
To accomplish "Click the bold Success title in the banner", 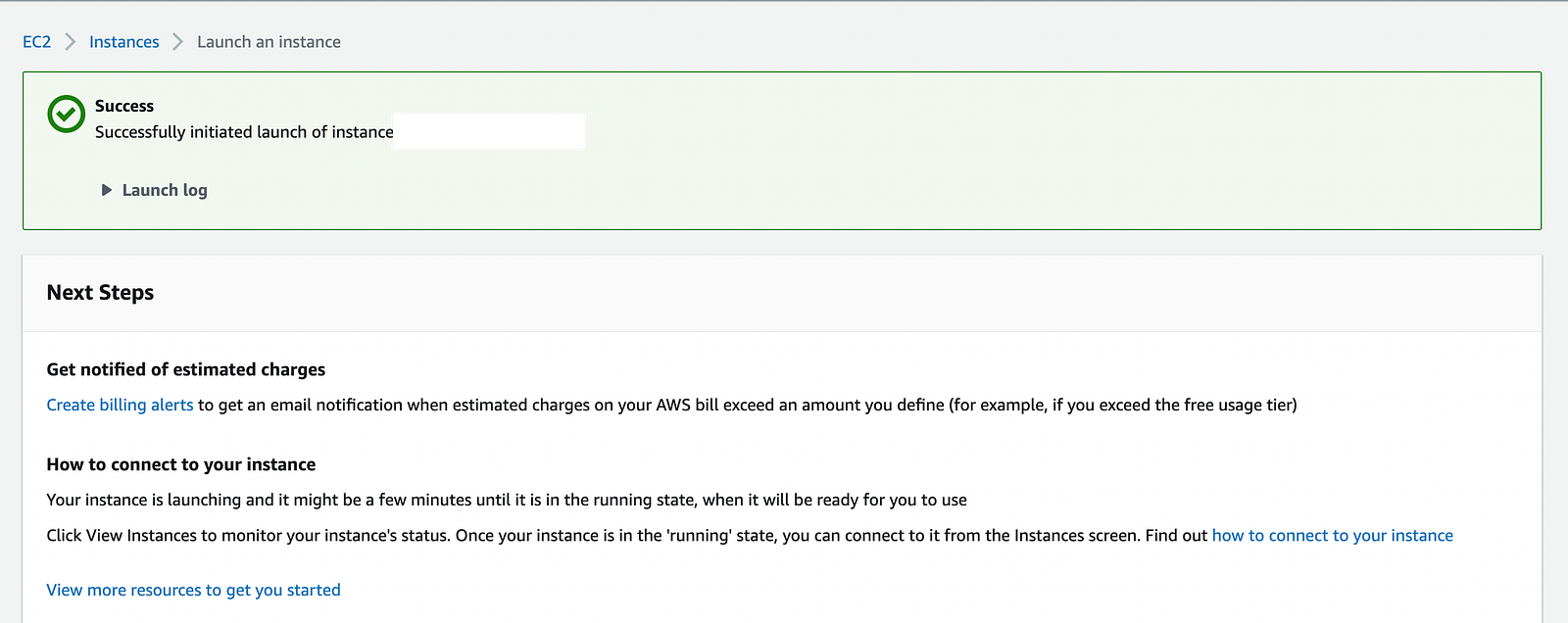I will (x=124, y=106).
